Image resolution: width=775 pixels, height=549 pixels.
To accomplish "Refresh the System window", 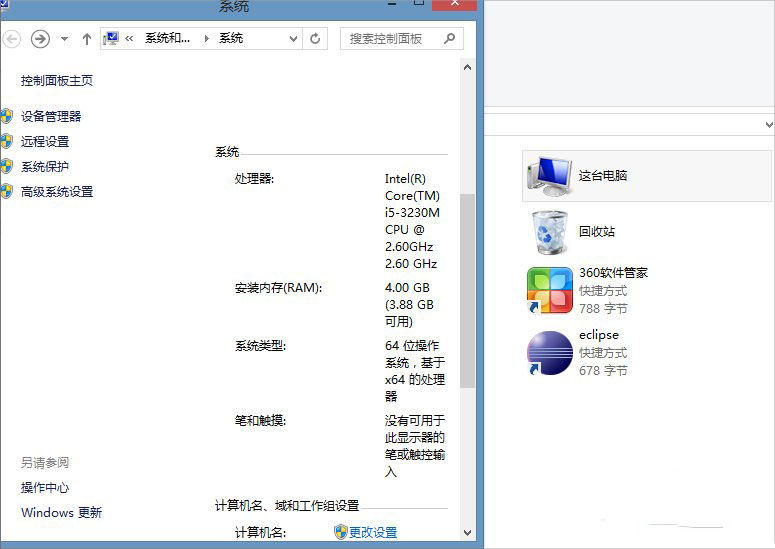I will (x=315, y=39).
